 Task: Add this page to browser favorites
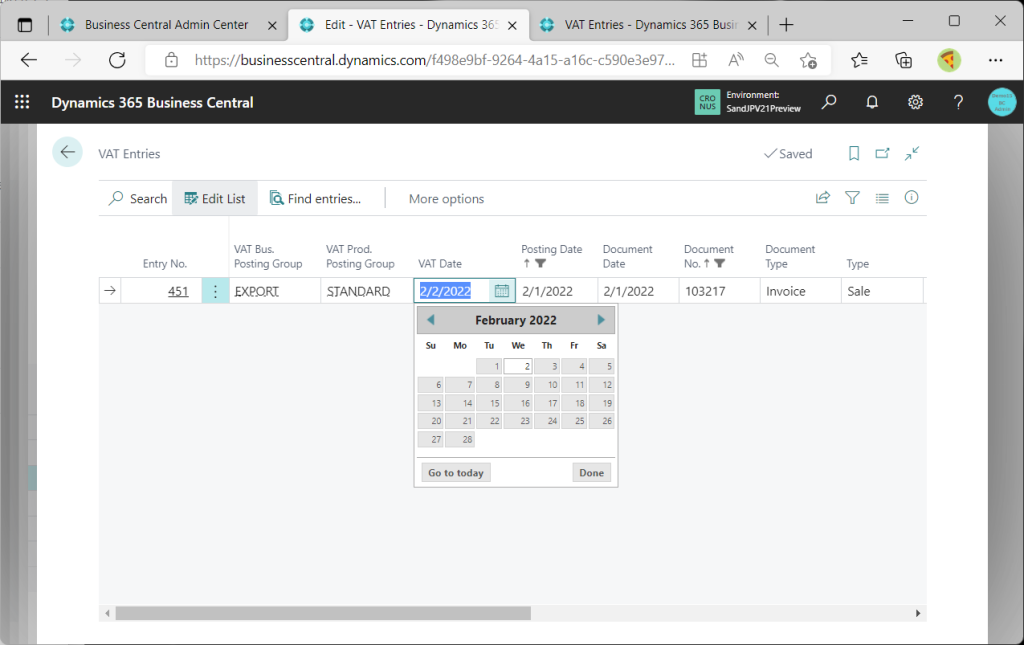(808, 60)
